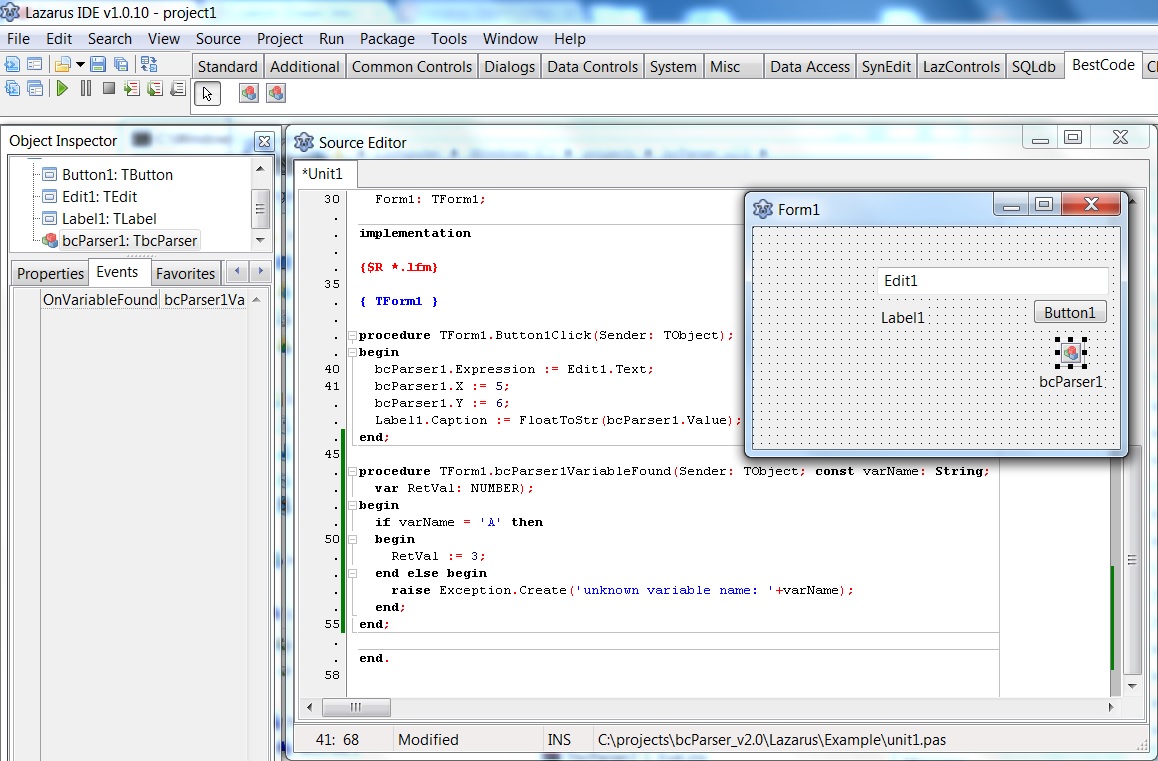
Task: Click the Edit1 text field on Form1
Action: (991, 281)
